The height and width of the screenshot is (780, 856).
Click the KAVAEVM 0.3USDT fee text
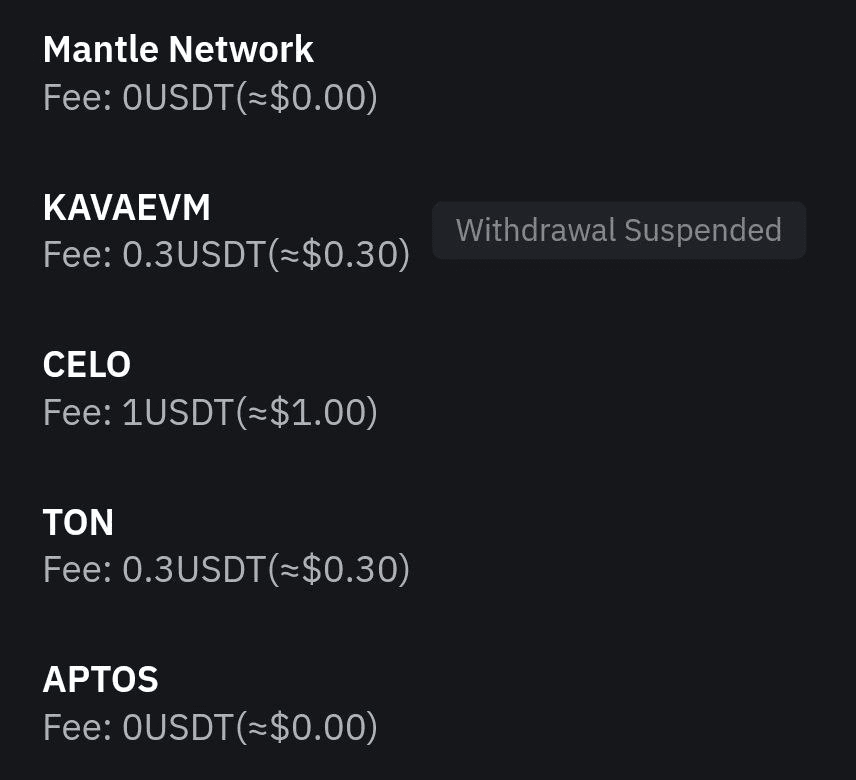[226, 255]
